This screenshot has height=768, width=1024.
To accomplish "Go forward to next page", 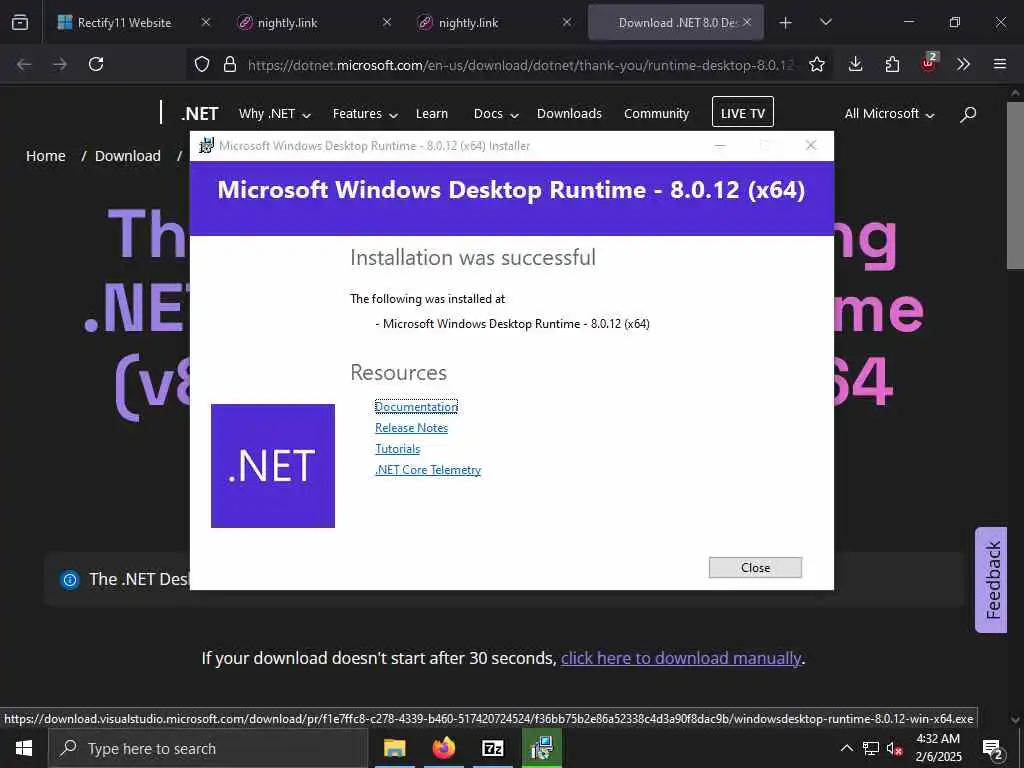I will (x=60, y=64).
